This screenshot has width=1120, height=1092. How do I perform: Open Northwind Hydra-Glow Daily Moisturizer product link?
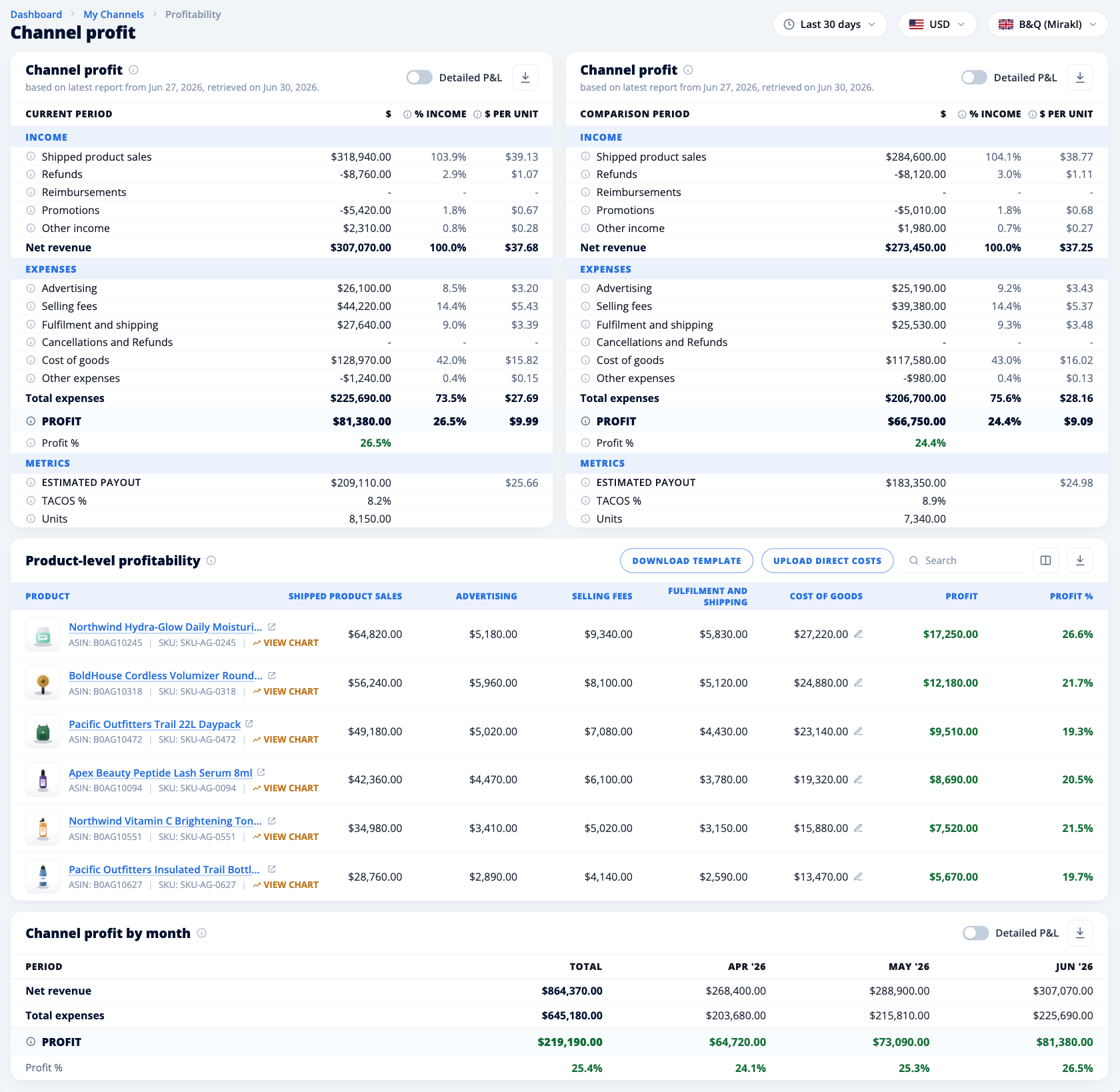pos(165,627)
